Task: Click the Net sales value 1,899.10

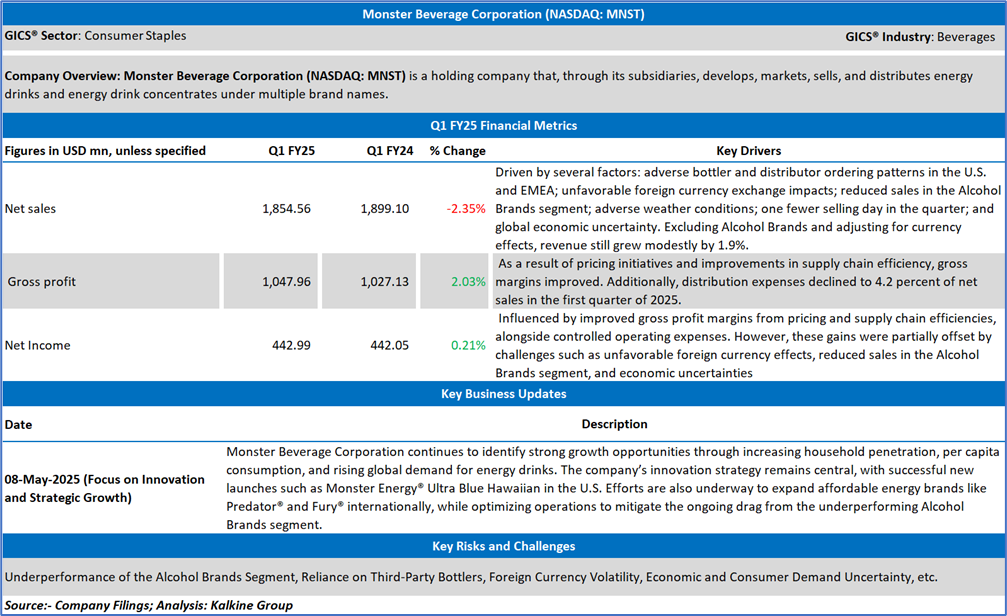Action: coord(385,209)
